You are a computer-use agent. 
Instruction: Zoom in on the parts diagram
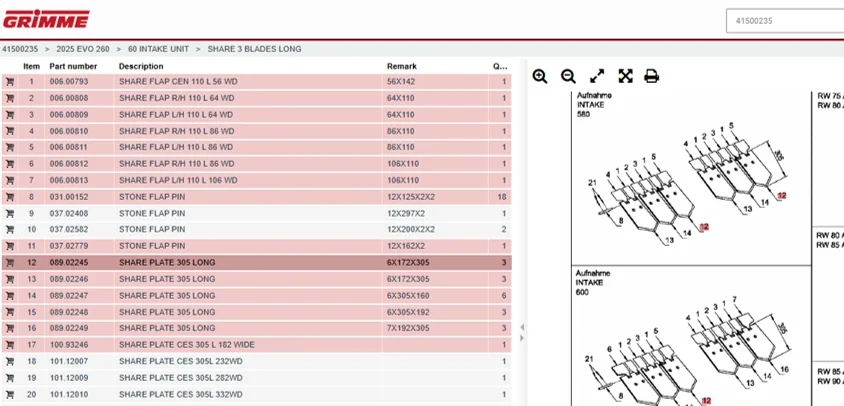540,76
